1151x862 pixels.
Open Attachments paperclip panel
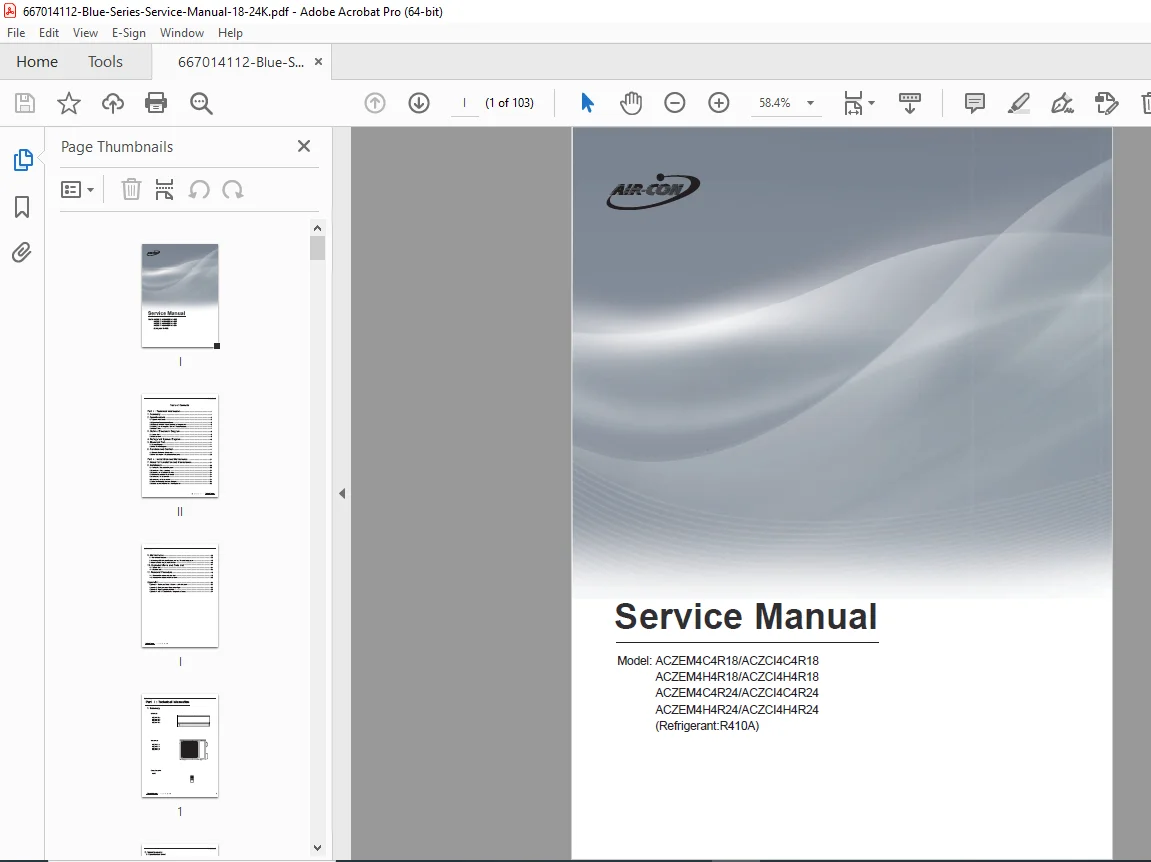(x=22, y=253)
